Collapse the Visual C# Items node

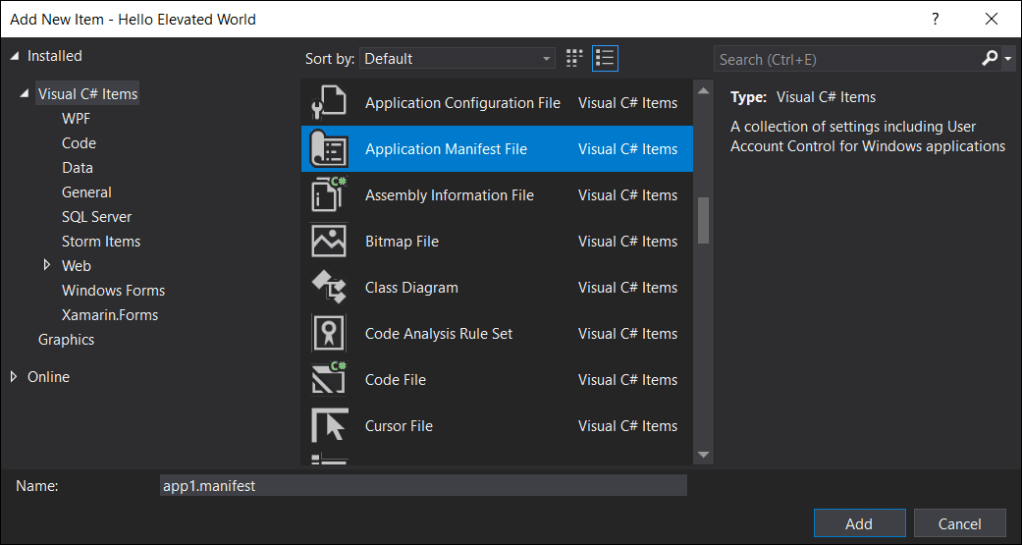click(25, 95)
